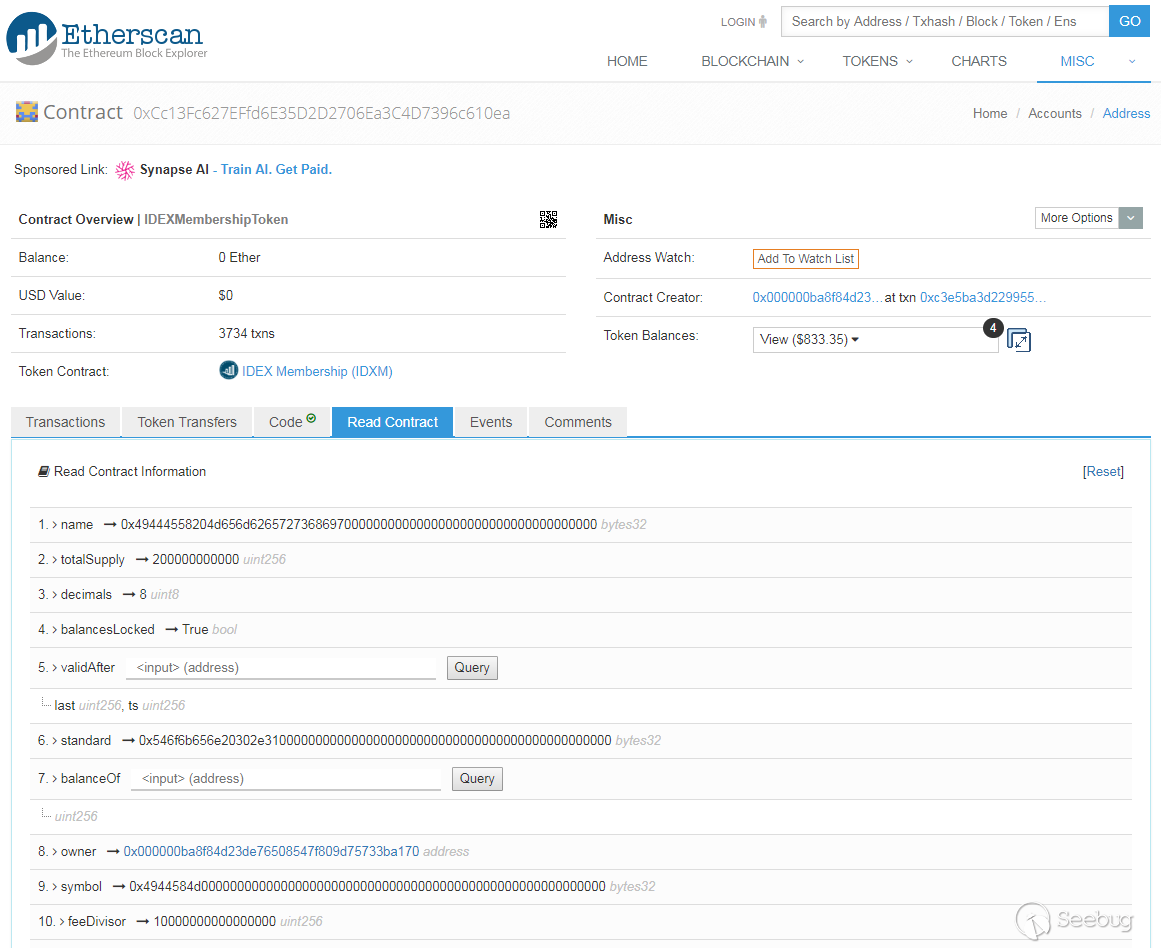The width and height of the screenshot is (1161, 948).
Task: Select the contract address 0xCc13Fc62... text
Action: click(321, 113)
